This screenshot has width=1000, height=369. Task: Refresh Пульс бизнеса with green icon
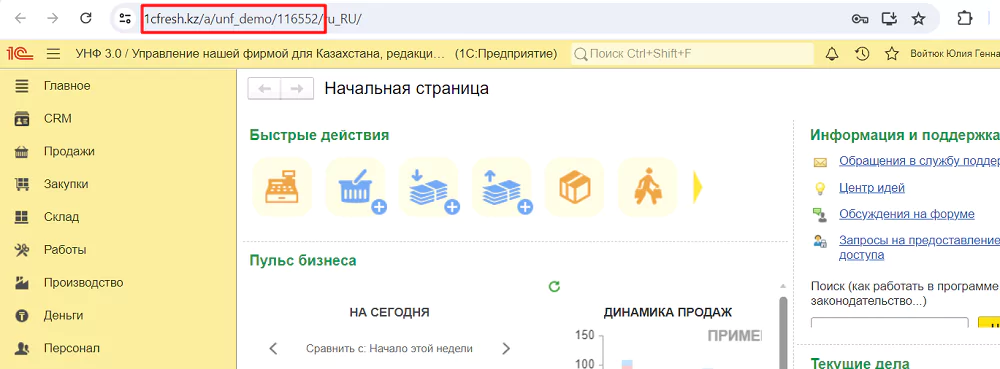coord(554,287)
